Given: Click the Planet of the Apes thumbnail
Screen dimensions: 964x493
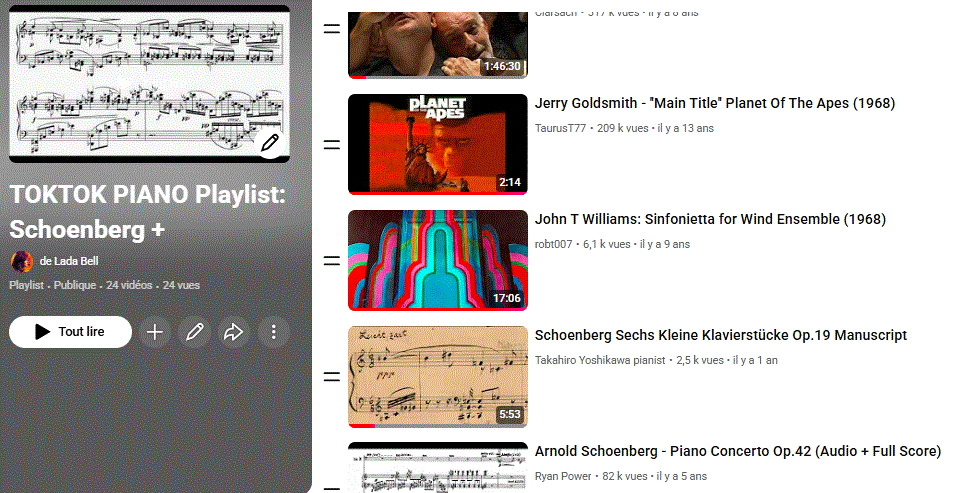Looking at the screenshot, I should tap(438, 144).
